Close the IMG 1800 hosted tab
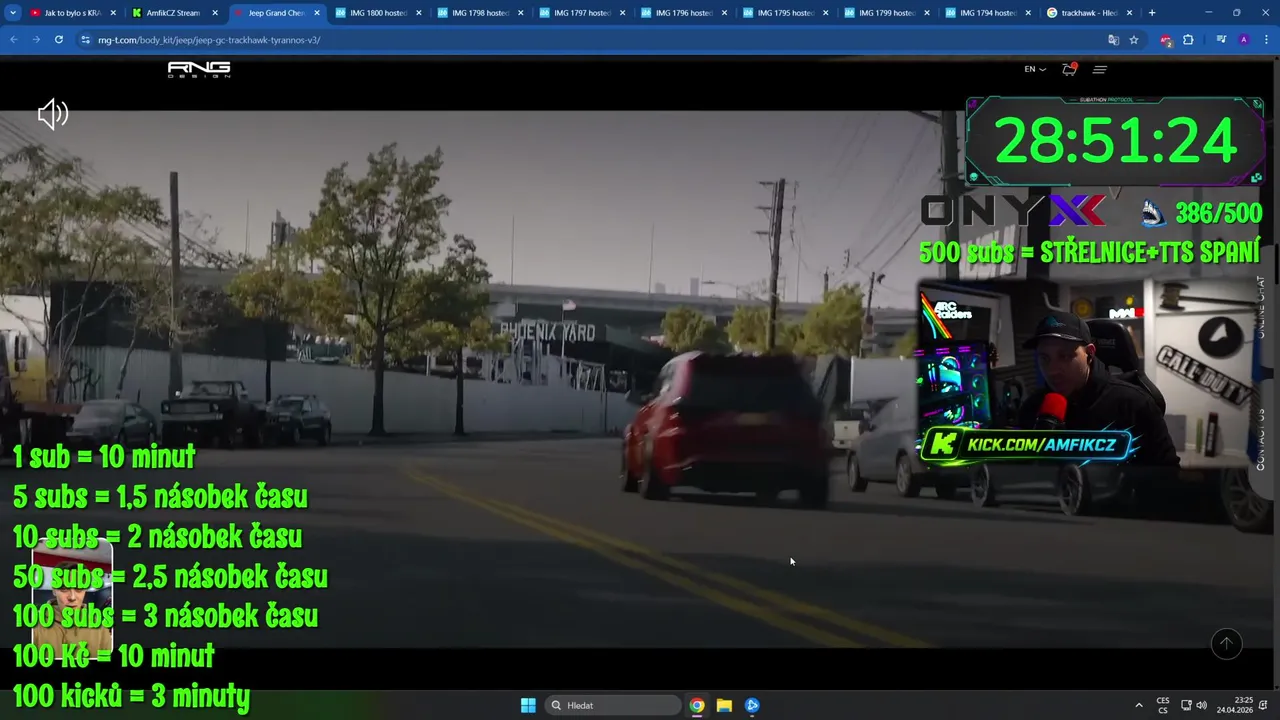Image resolution: width=1280 pixels, height=720 pixels. (419, 13)
